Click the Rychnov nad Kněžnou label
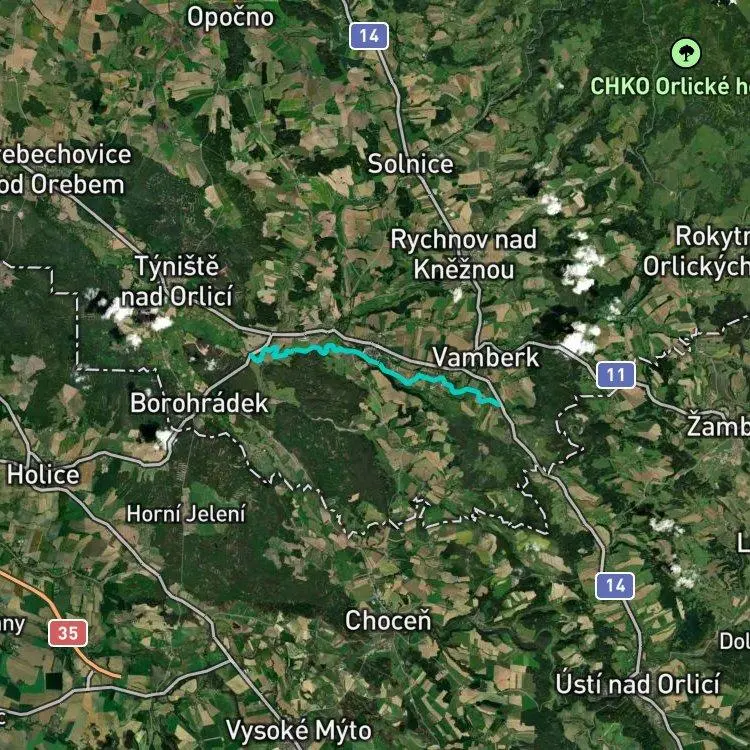 coord(463,254)
